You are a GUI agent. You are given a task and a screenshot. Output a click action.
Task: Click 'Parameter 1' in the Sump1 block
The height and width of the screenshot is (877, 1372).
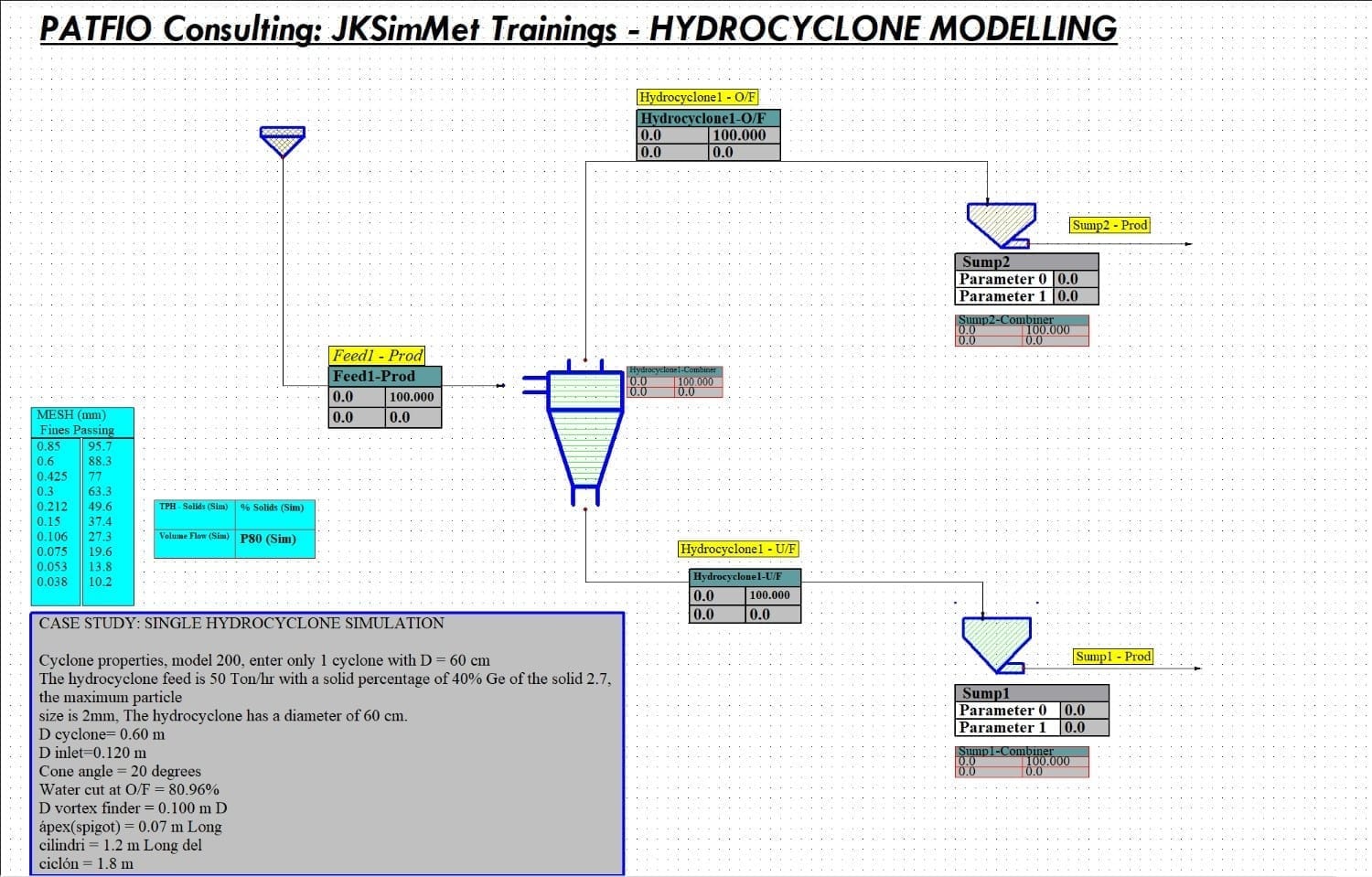(x=1007, y=727)
